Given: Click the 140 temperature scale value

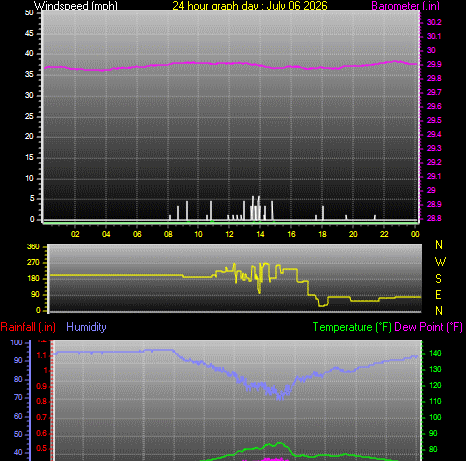Looking at the screenshot, I should pyautogui.click(x=435, y=353).
